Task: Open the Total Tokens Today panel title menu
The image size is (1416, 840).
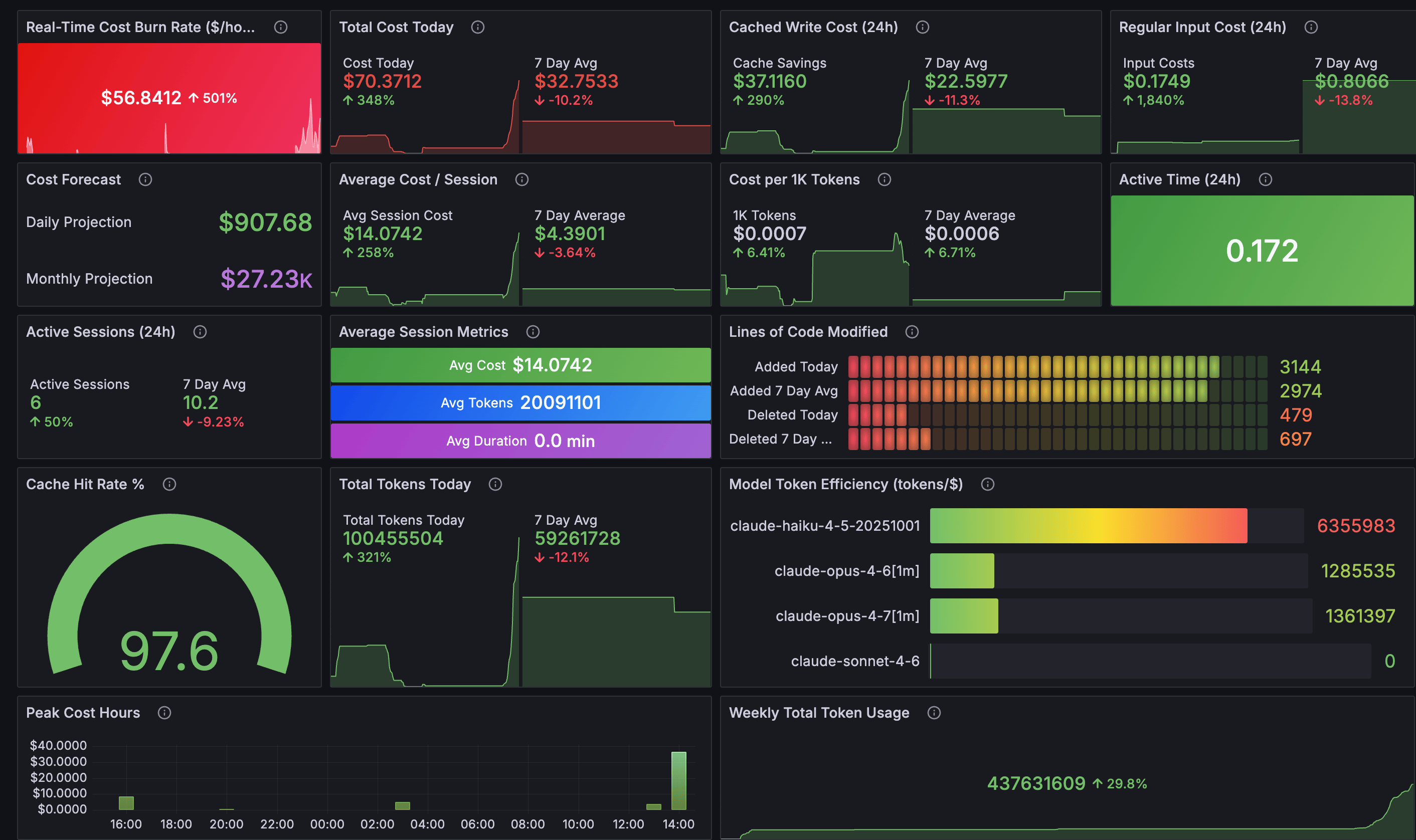Action: (x=404, y=484)
